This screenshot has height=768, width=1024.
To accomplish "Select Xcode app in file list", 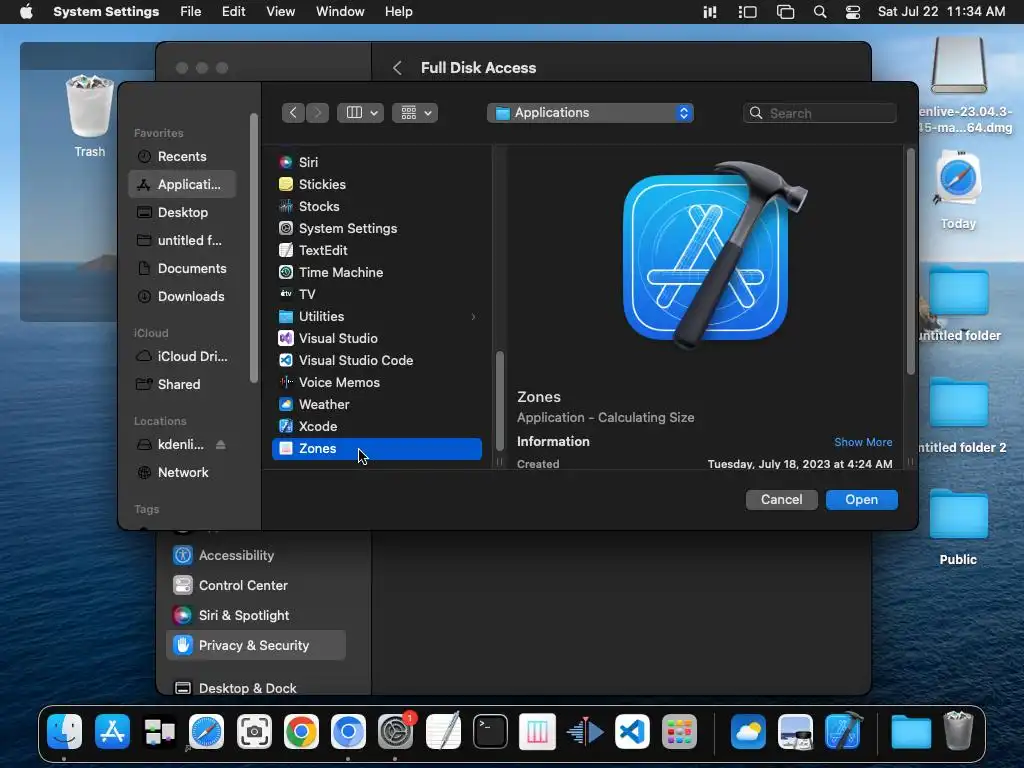I will [377, 426].
